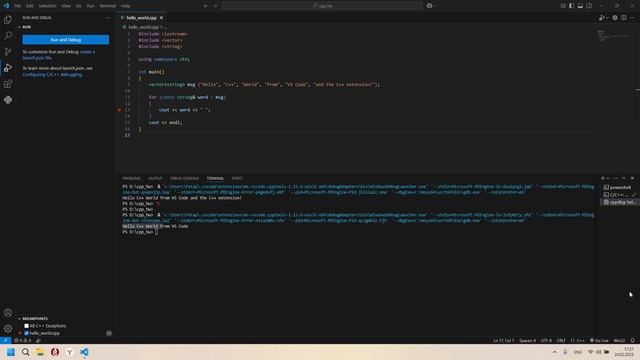Screen dimensions: 640x360
Task: Open Yandex browser from taskbar
Action: [x=69, y=352]
